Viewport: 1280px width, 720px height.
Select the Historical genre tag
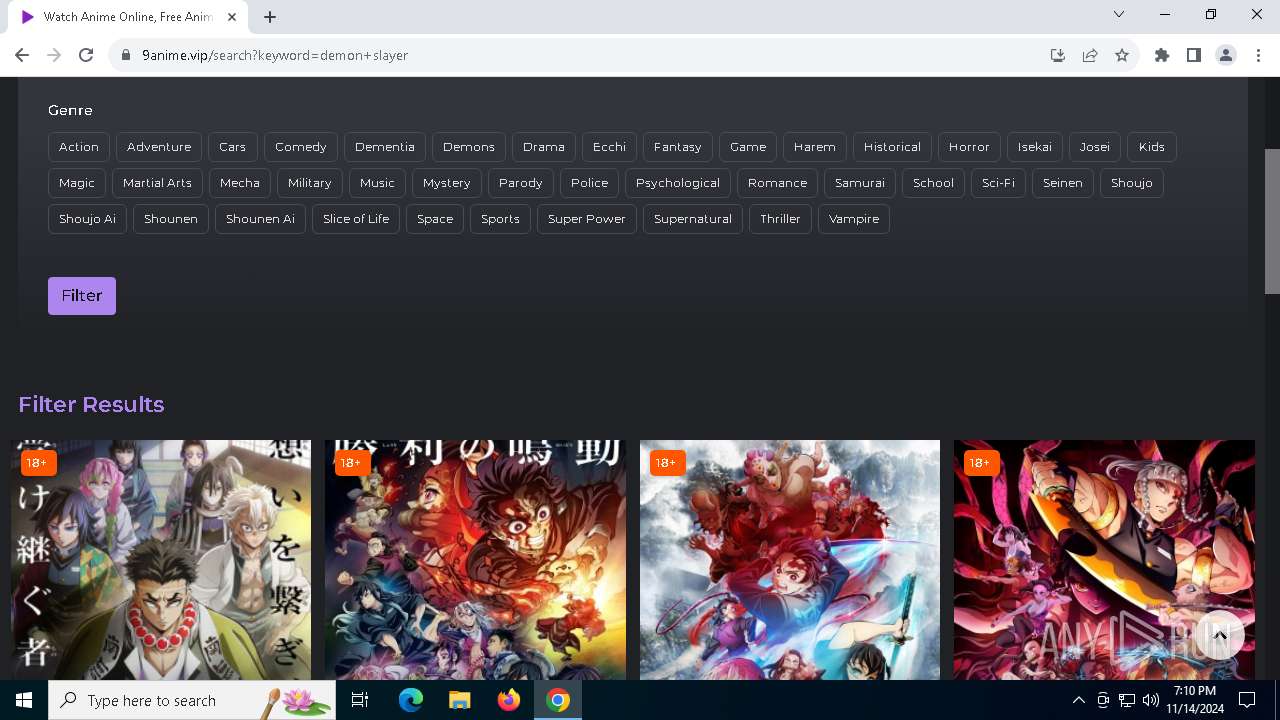pos(892,147)
